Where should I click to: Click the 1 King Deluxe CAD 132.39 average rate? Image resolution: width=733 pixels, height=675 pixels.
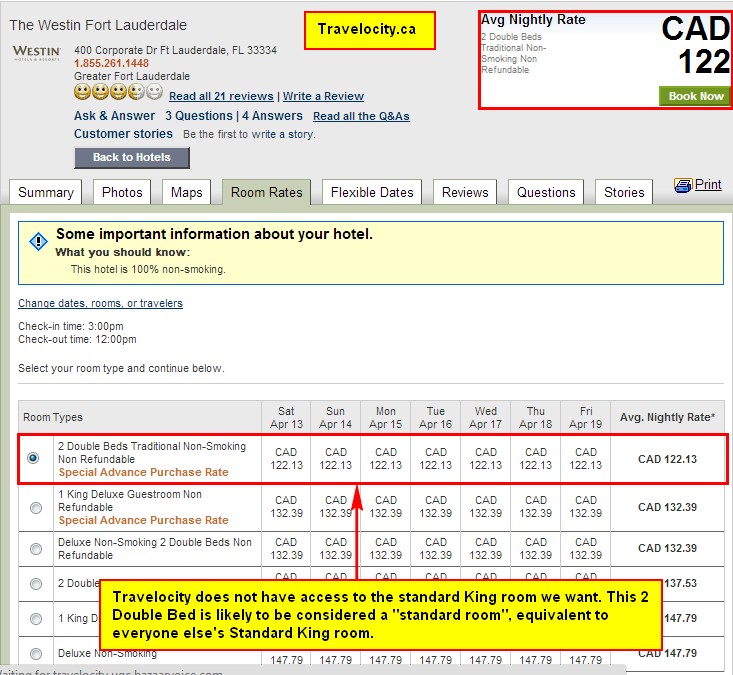click(x=668, y=507)
